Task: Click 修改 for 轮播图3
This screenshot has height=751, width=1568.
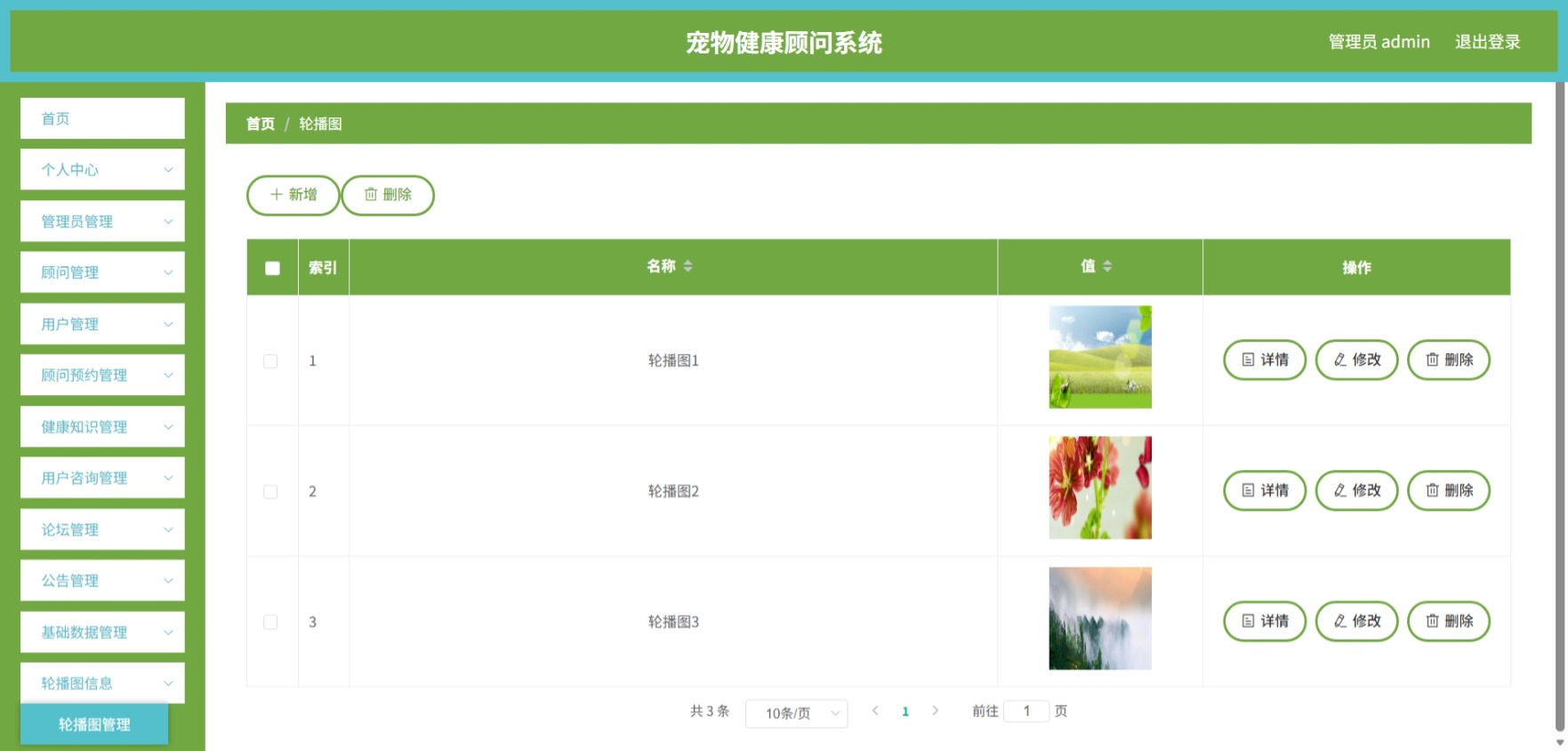Action: [1357, 621]
